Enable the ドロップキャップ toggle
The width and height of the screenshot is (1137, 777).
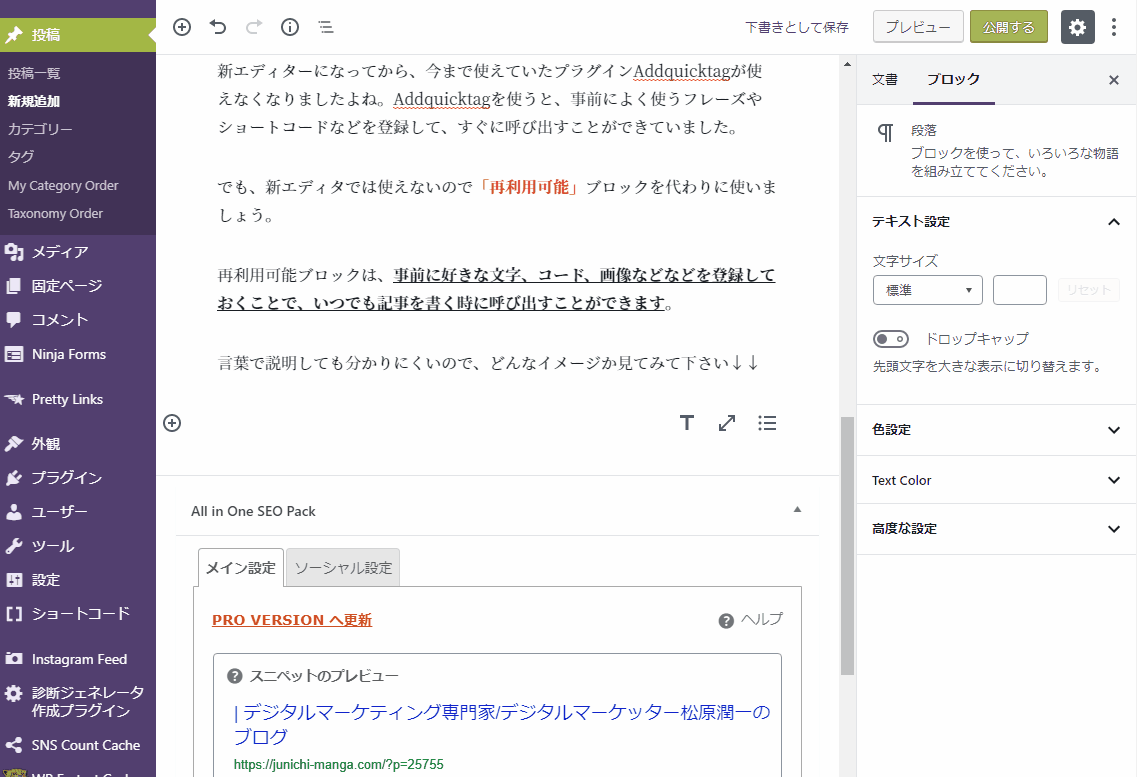click(891, 339)
